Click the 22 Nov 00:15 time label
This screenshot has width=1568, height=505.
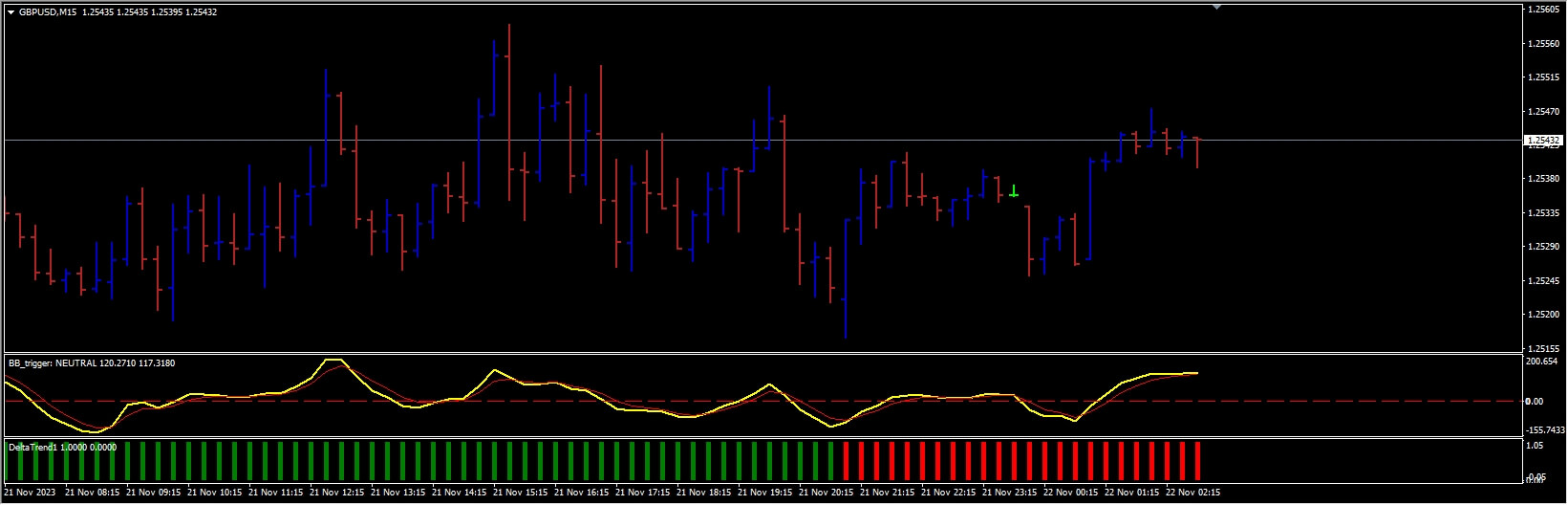pyautogui.click(x=1071, y=494)
